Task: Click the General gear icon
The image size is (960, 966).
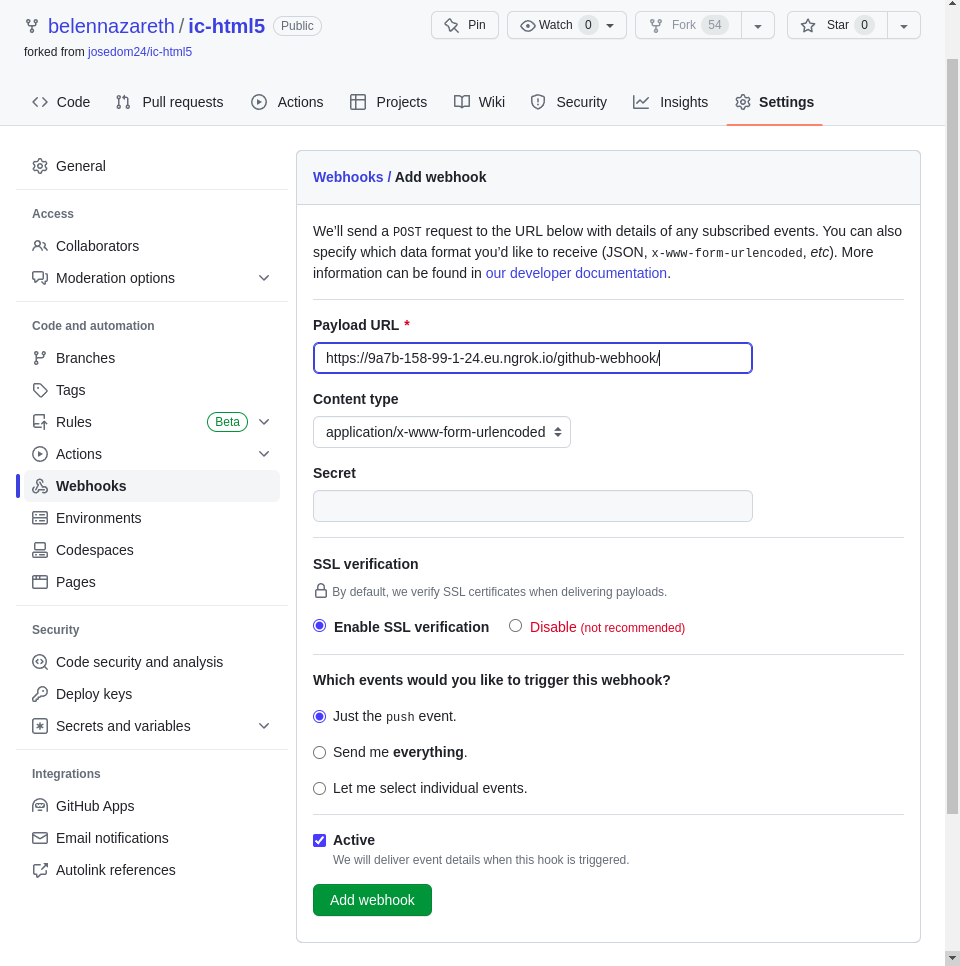Action: [40, 166]
